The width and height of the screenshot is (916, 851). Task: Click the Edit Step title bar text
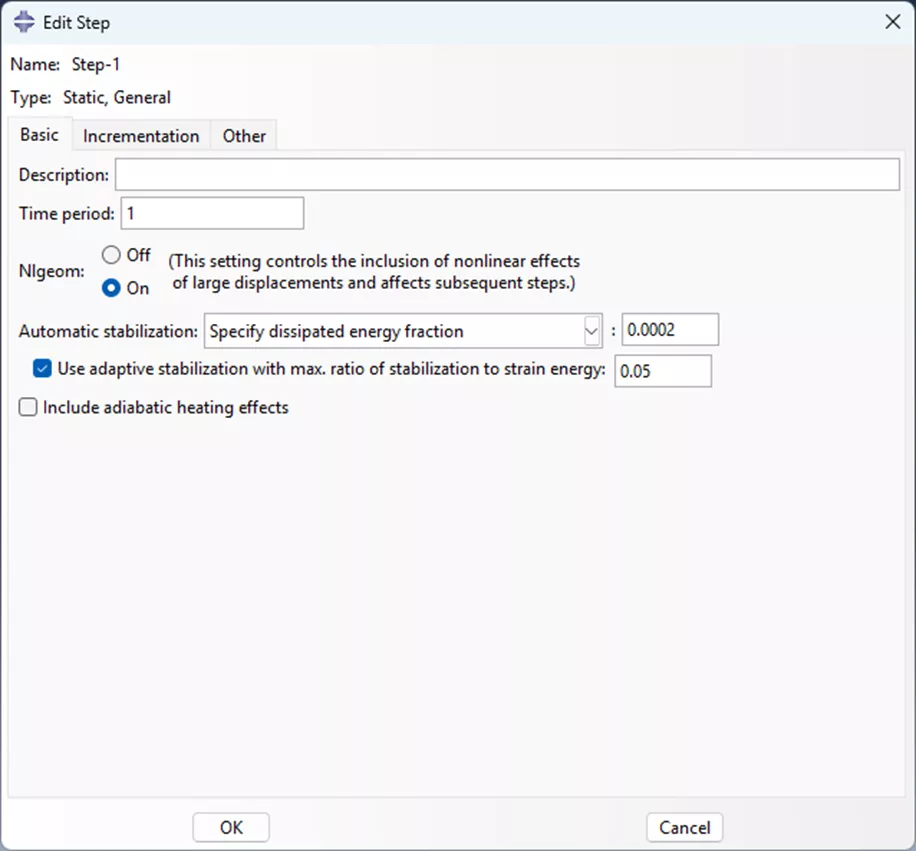[x=76, y=22]
